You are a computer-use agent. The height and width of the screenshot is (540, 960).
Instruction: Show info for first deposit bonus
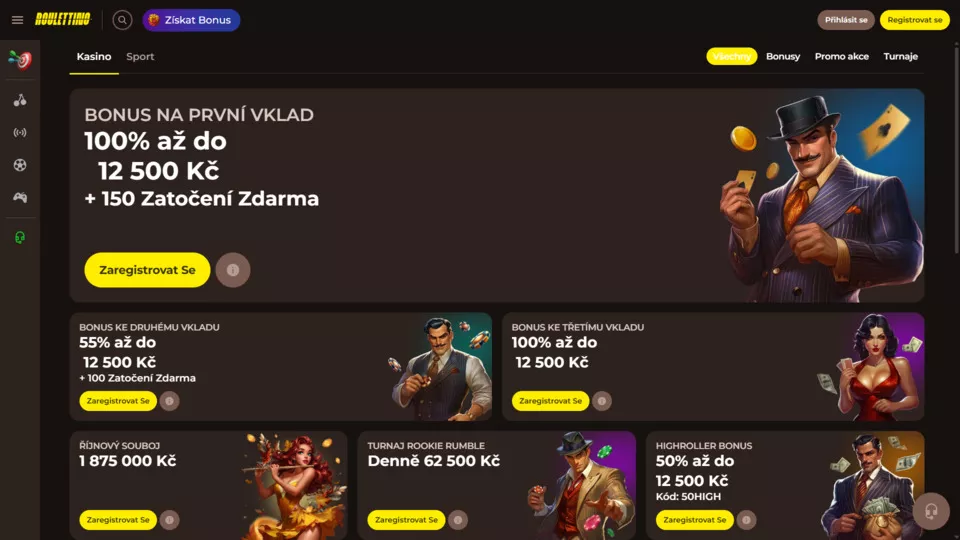(x=233, y=270)
